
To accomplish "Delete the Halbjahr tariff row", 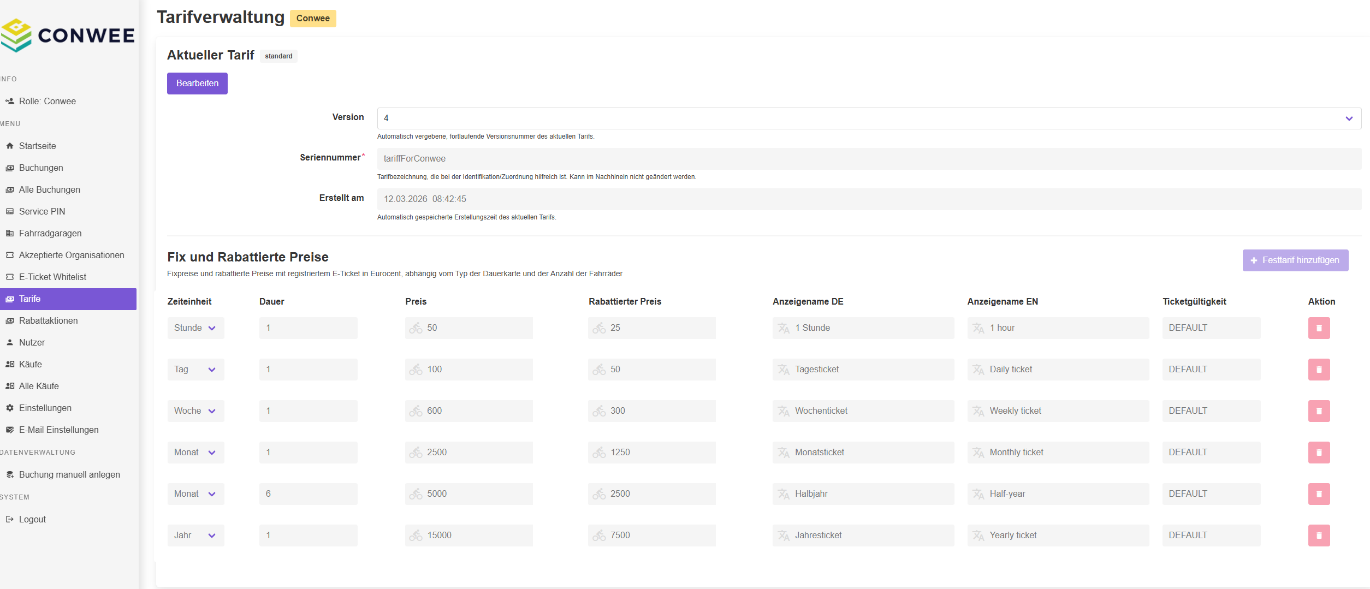I will [1319, 494].
